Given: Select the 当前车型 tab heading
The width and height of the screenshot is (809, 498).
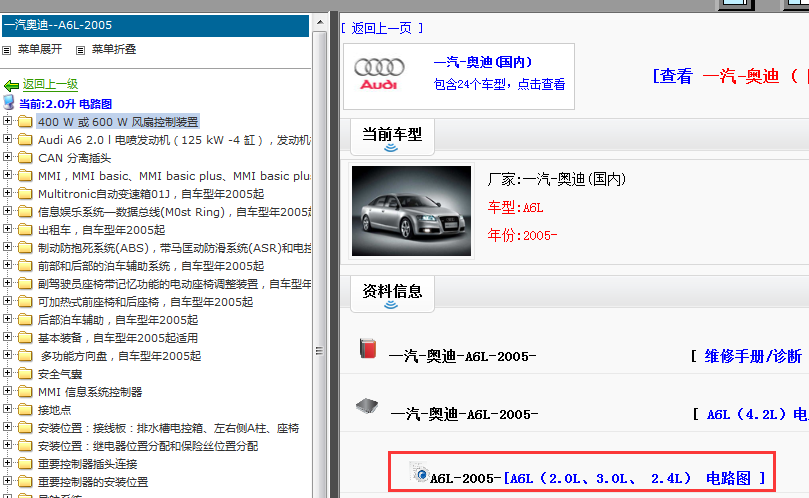Looking at the screenshot, I should (x=392, y=135).
